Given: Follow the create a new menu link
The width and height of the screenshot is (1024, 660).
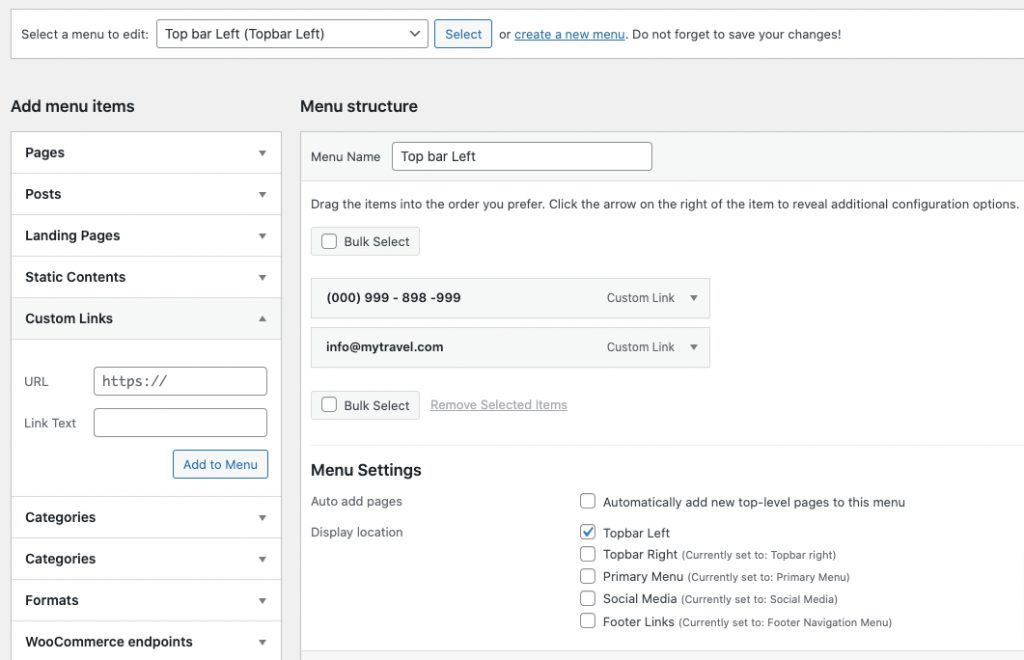Looking at the screenshot, I should [x=569, y=35].
